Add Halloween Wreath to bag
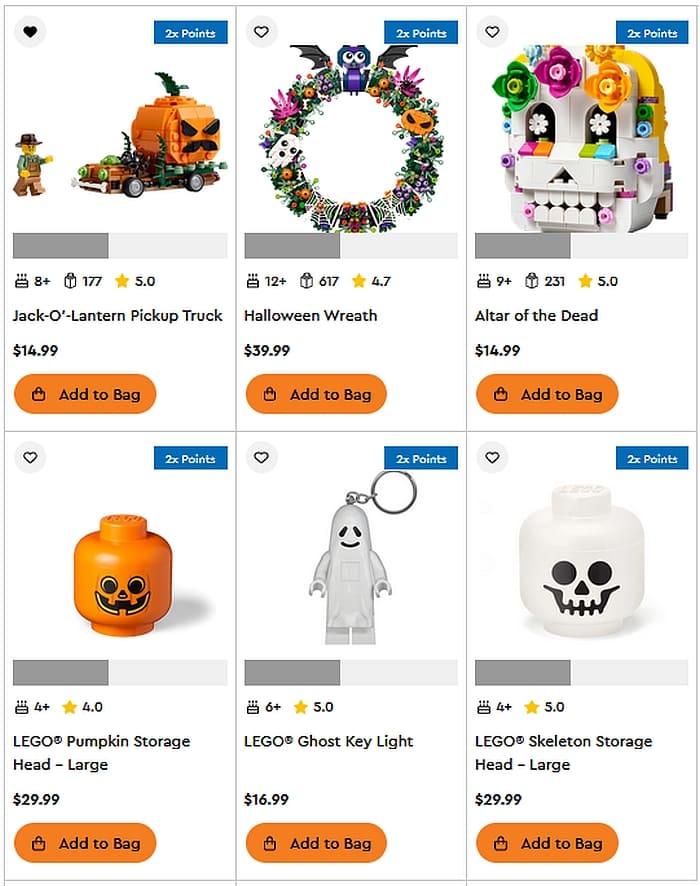 [316, 394]
